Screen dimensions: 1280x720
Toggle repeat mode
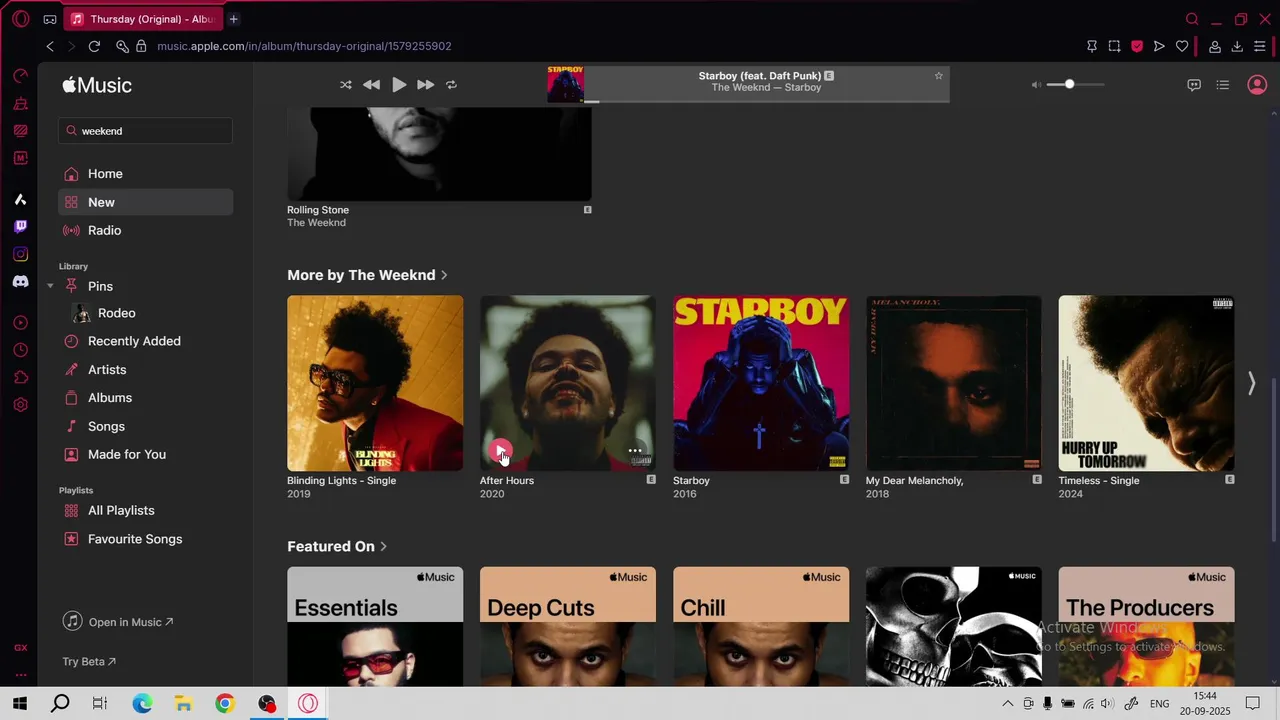click(x=451, y=85)
